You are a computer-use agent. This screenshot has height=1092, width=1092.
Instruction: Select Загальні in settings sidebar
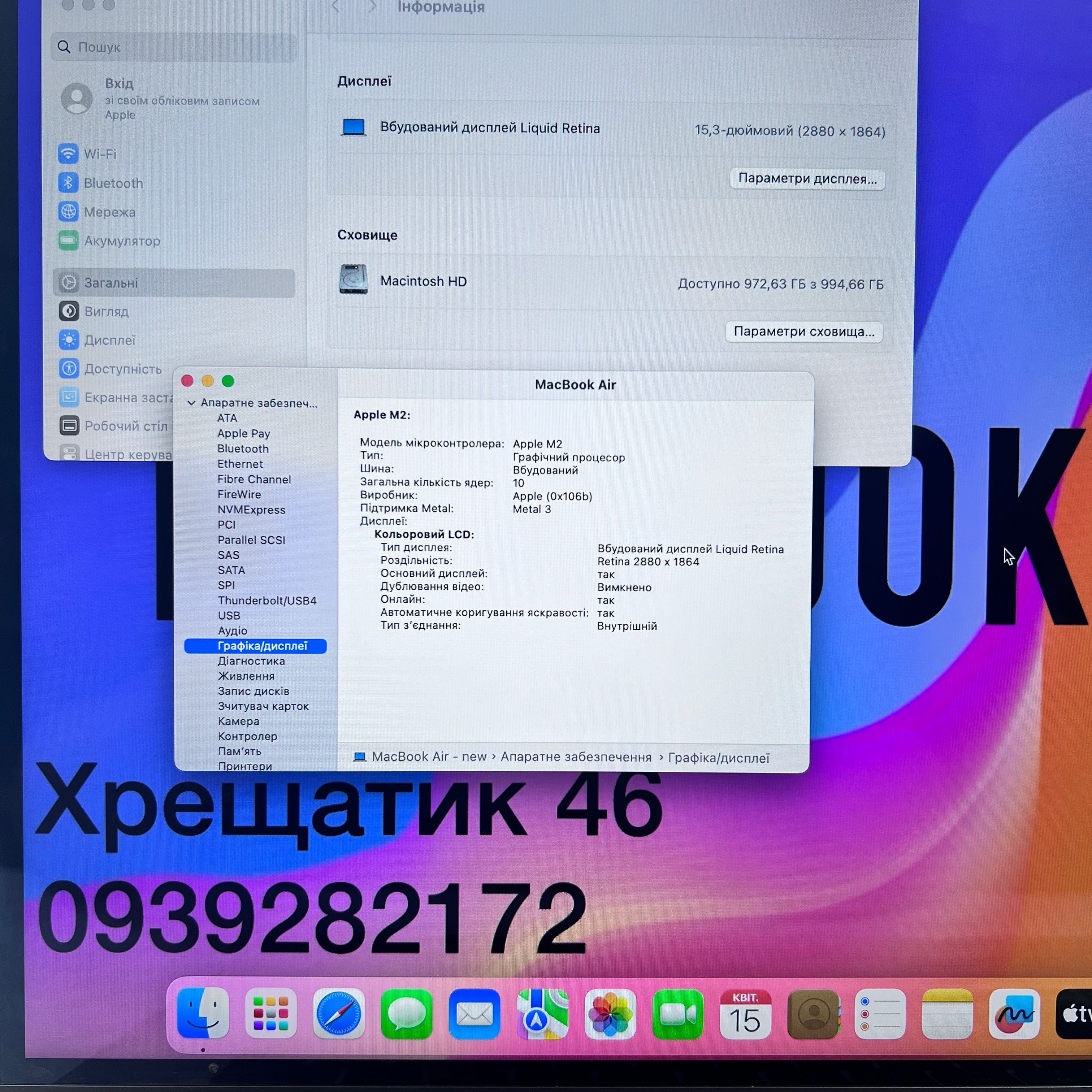(174, 283)
